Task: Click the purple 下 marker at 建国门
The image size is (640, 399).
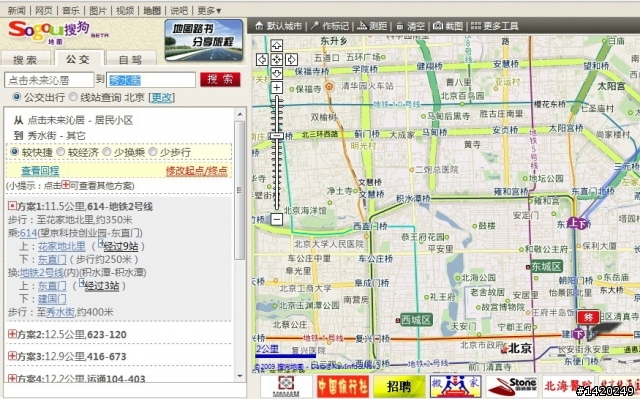Action: (x=578, y=334)
